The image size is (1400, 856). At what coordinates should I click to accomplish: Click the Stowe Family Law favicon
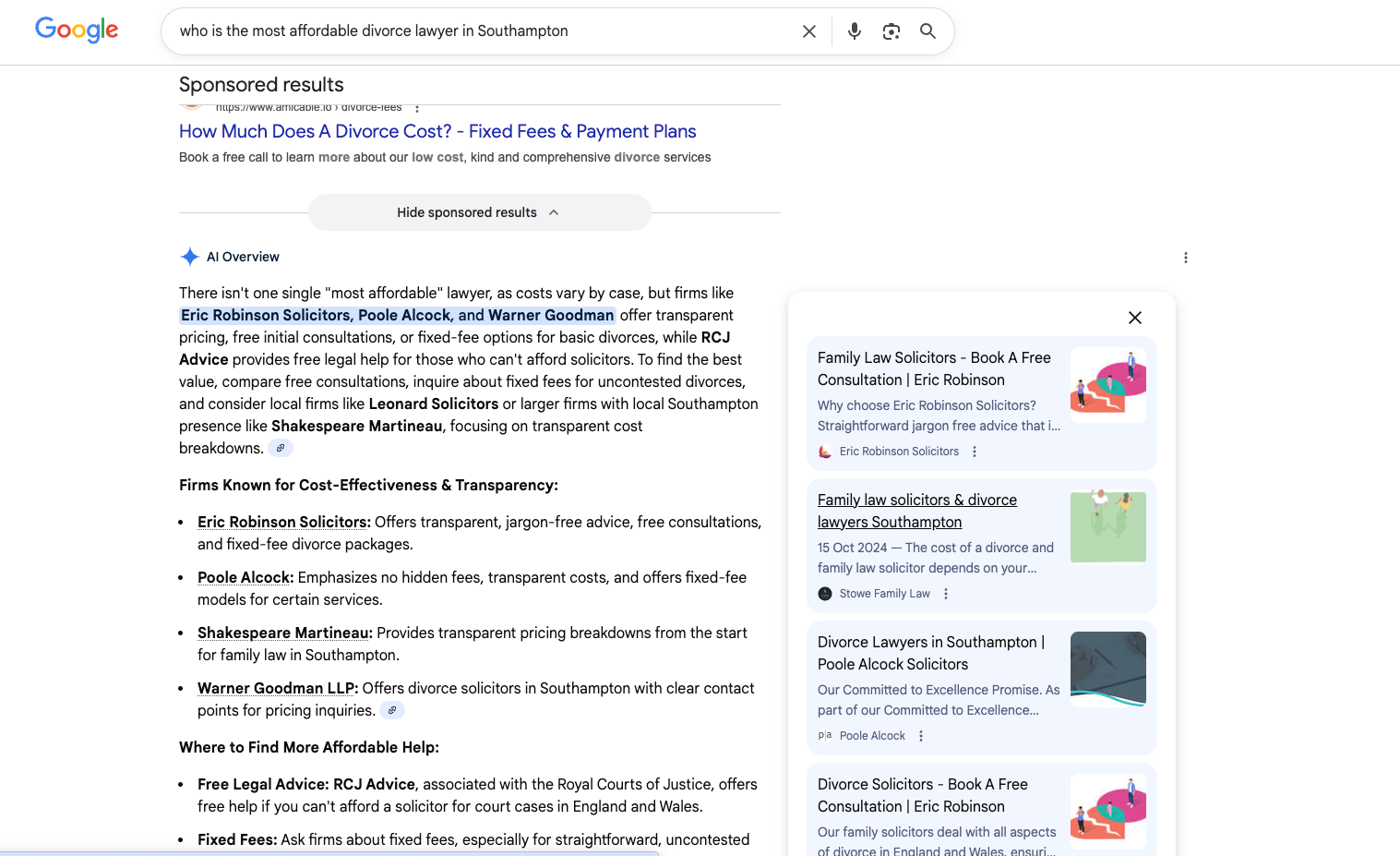click(x=824, y=594)
